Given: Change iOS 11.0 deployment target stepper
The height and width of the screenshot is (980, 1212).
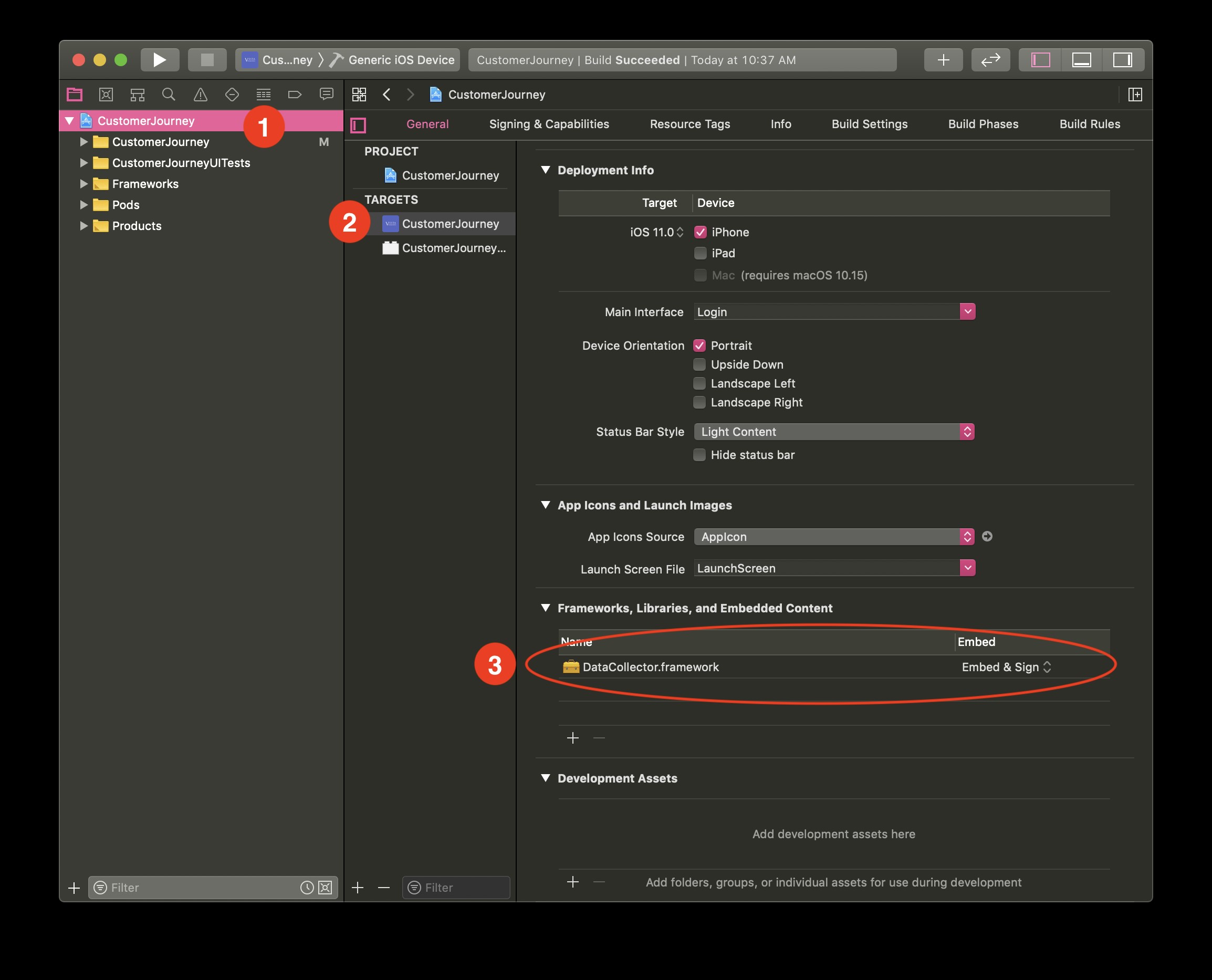Looking at the screenshot, I should (x=680, y=232).
